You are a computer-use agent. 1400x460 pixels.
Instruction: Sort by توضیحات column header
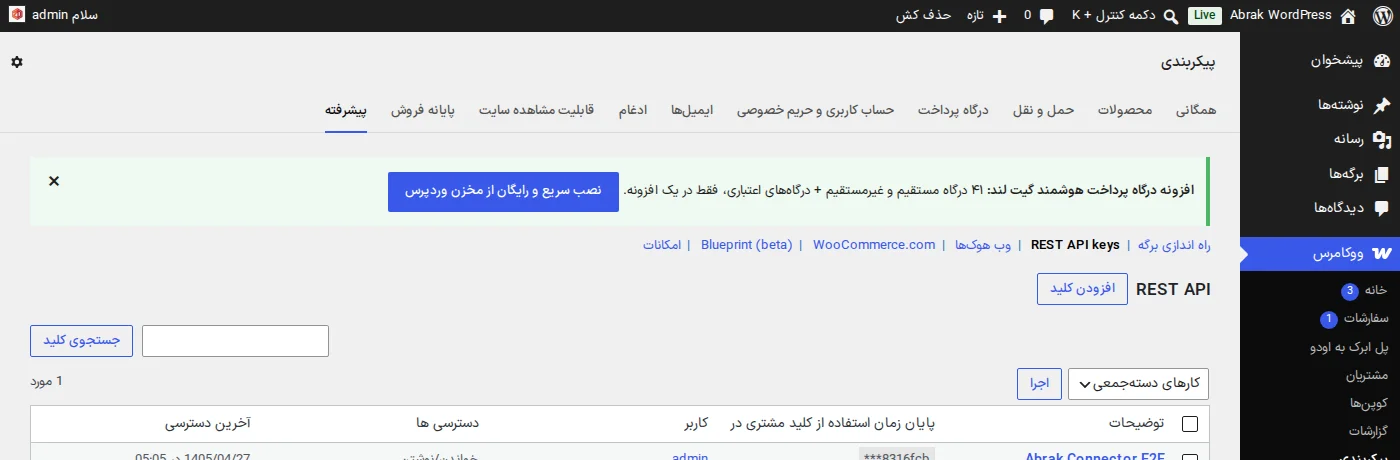1137,424
